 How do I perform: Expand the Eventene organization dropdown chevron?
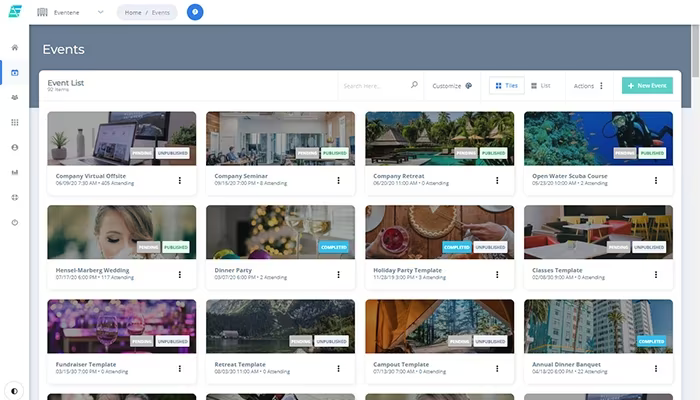[x=100, y=12]
